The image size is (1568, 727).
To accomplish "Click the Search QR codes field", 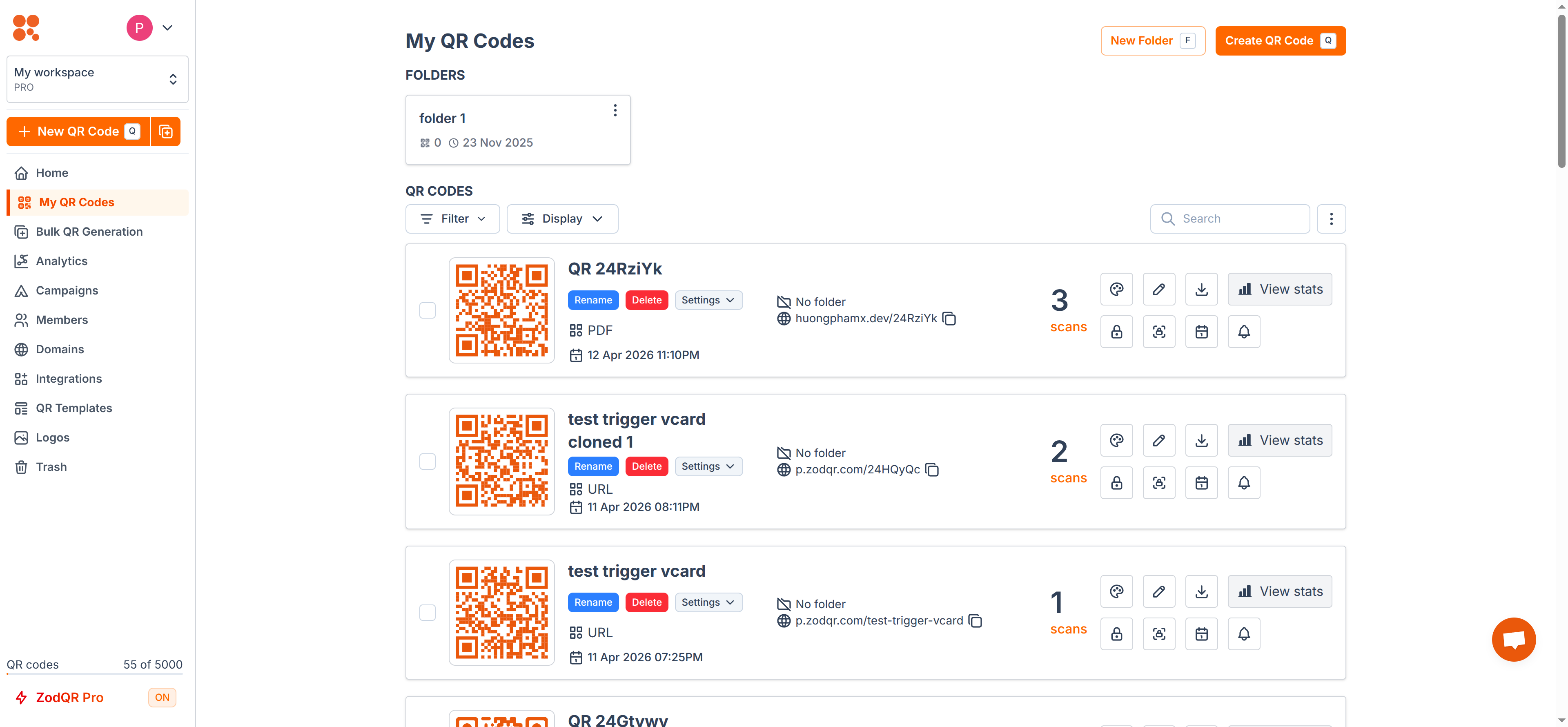I will point(1229,219).
